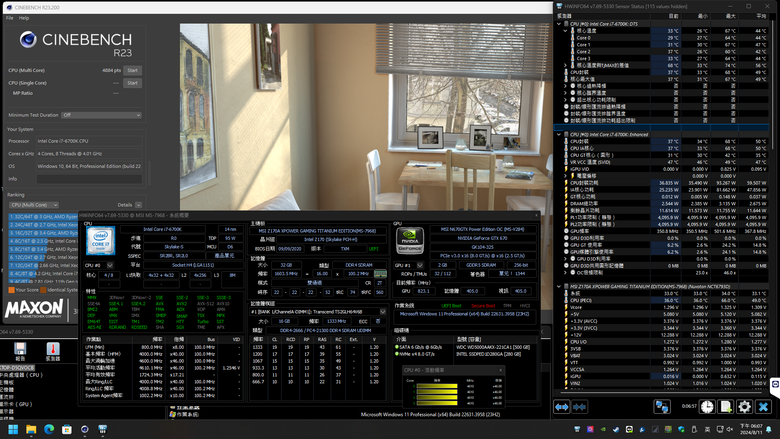
Task: Click the Identical System brown legend swatch
Action: [x=43, y=290]
